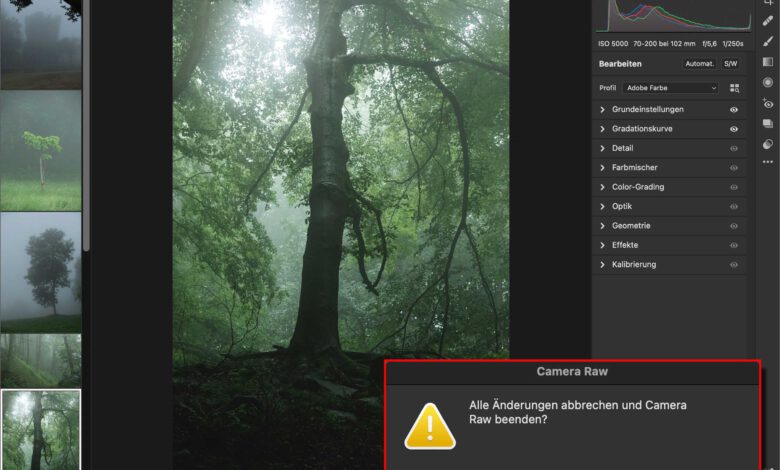The width and height of the screenshot is (780, 470).
Task: Expand the Gradationskurve section chevron
Action: point(602,129)
